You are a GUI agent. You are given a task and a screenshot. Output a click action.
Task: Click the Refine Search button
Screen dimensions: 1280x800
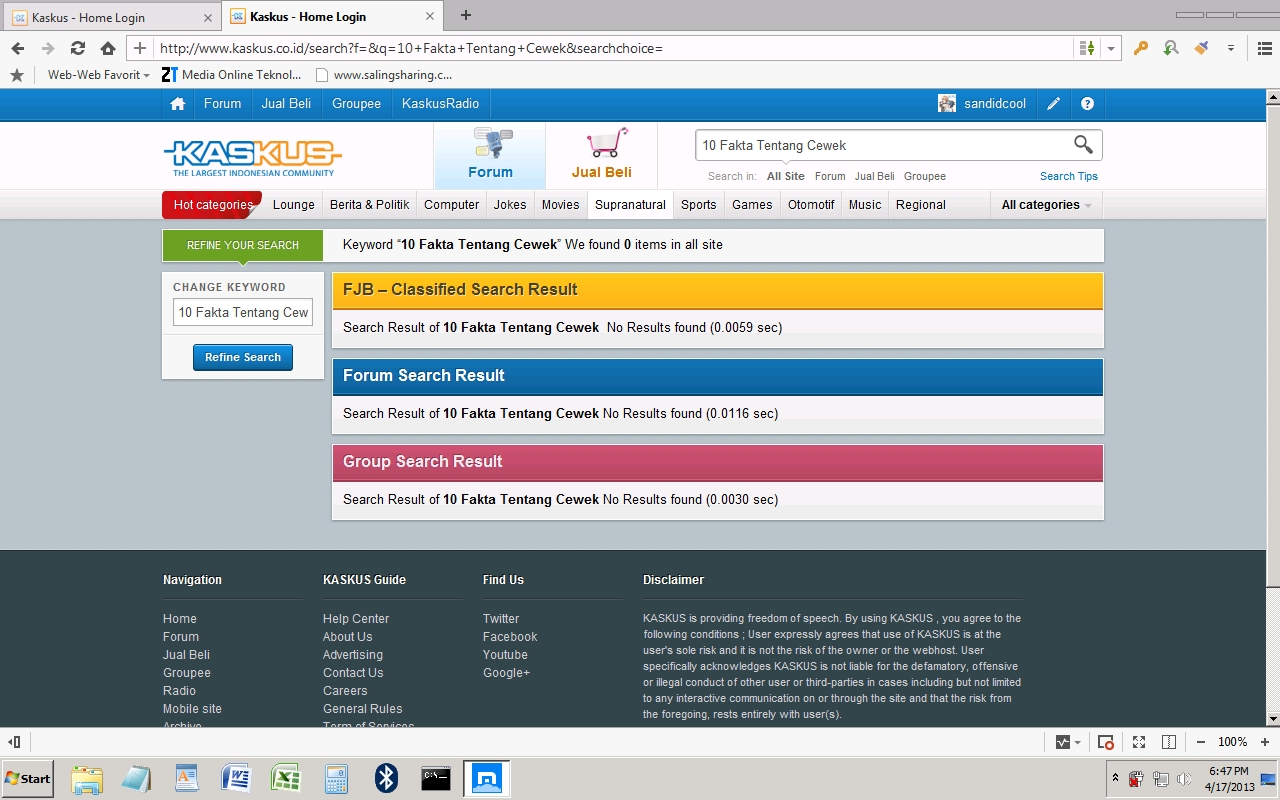tap(243, 357)
